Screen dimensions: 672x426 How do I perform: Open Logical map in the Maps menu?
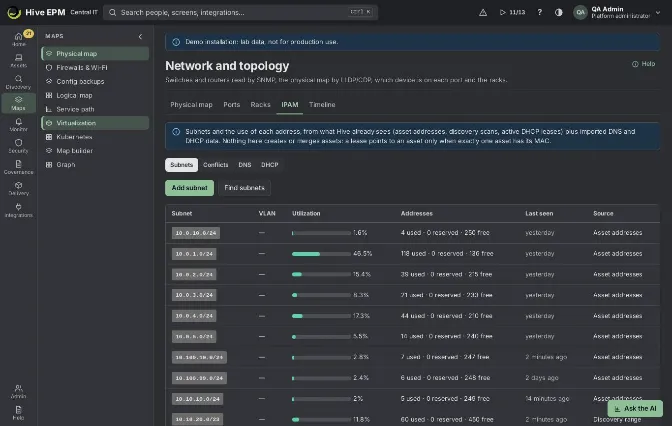95,95
